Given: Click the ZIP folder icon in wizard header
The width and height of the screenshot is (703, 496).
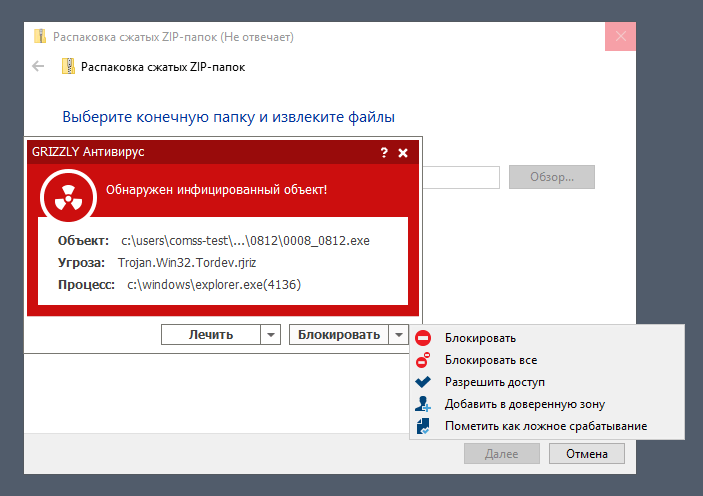Looking at the screenshot, I should point(68,66).
